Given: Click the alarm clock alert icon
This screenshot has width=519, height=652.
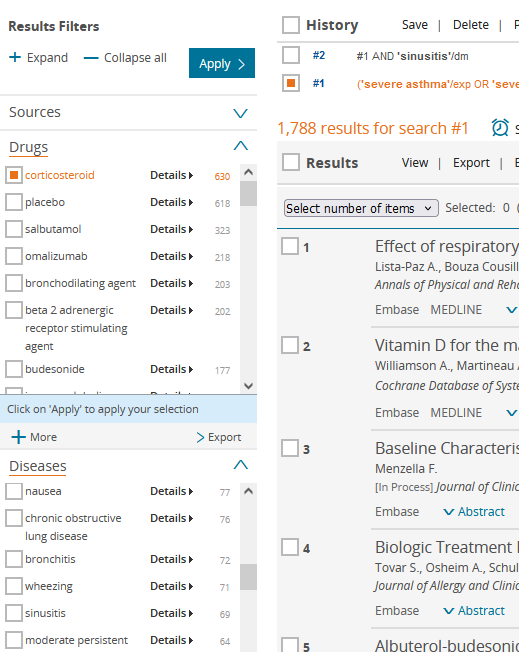Looking at the screenshot, I should point(500,128).
